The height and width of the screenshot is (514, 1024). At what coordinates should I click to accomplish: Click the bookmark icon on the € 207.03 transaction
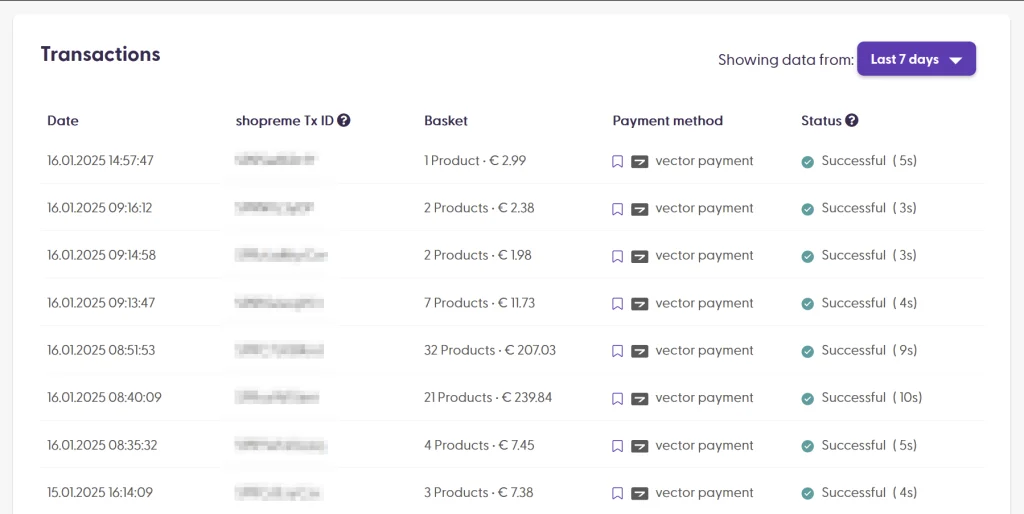(617, 351)
